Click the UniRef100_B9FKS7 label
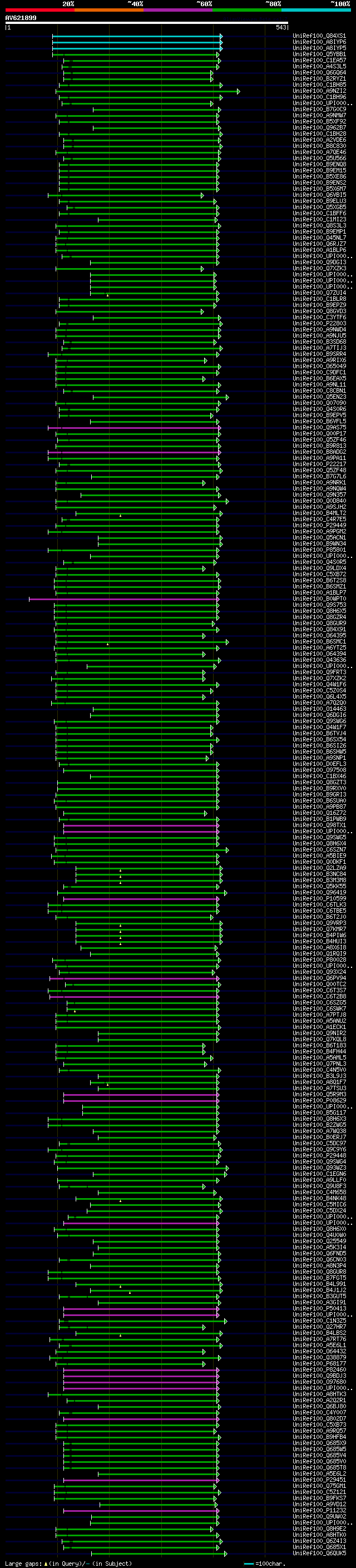Image resolution: width=356 pixels, height=1568 pixels. tap(319, 1498)
